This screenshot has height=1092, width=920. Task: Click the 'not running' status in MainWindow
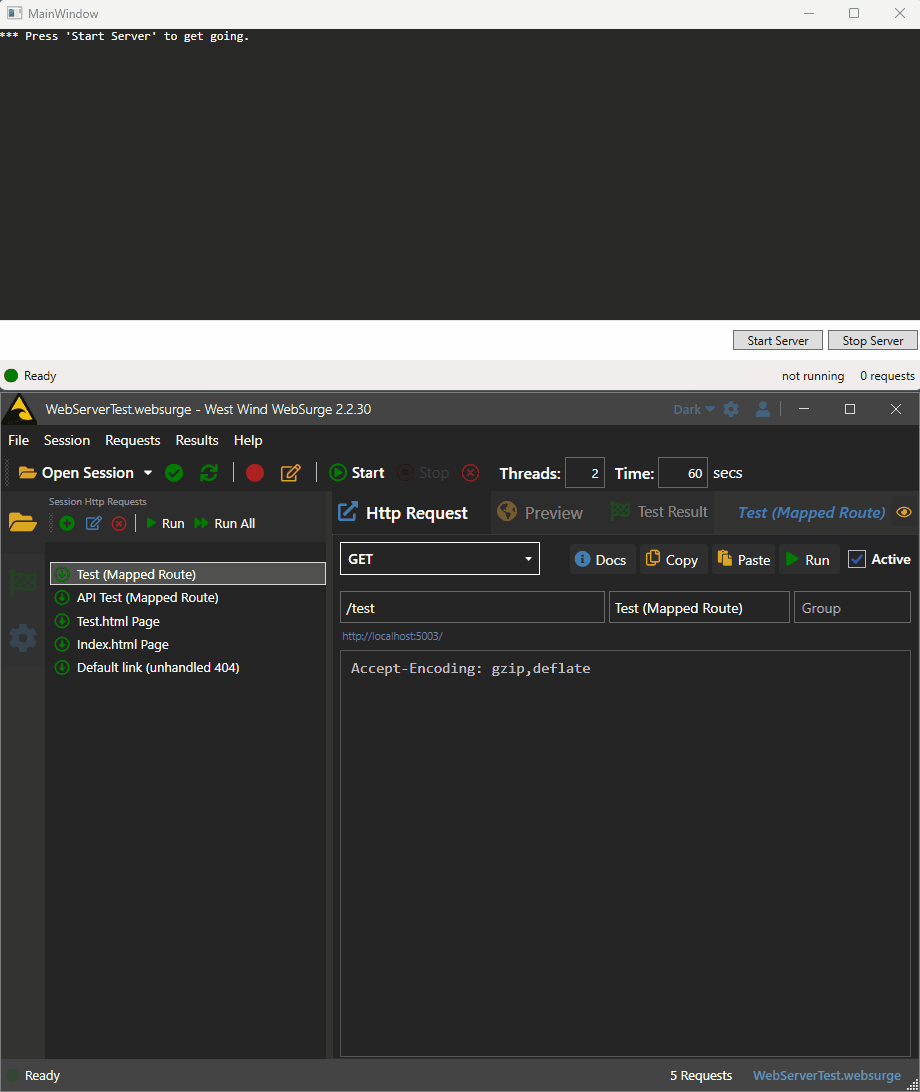click(x=813, y=376)
